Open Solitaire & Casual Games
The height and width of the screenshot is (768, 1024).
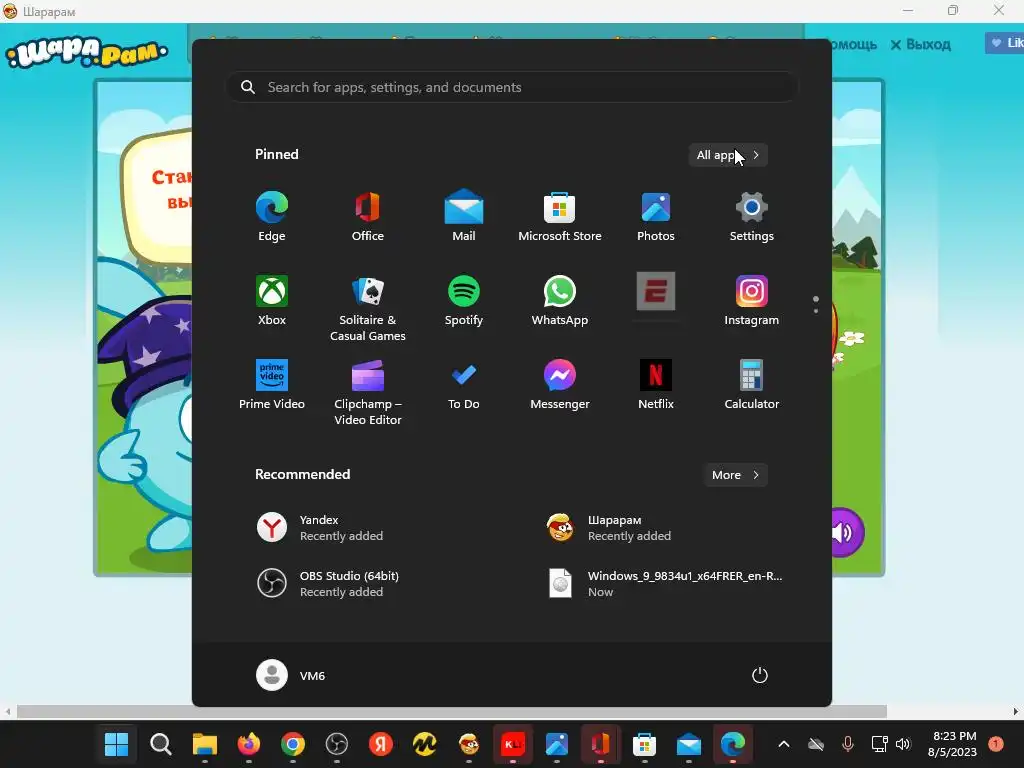(x=368, y=308)
